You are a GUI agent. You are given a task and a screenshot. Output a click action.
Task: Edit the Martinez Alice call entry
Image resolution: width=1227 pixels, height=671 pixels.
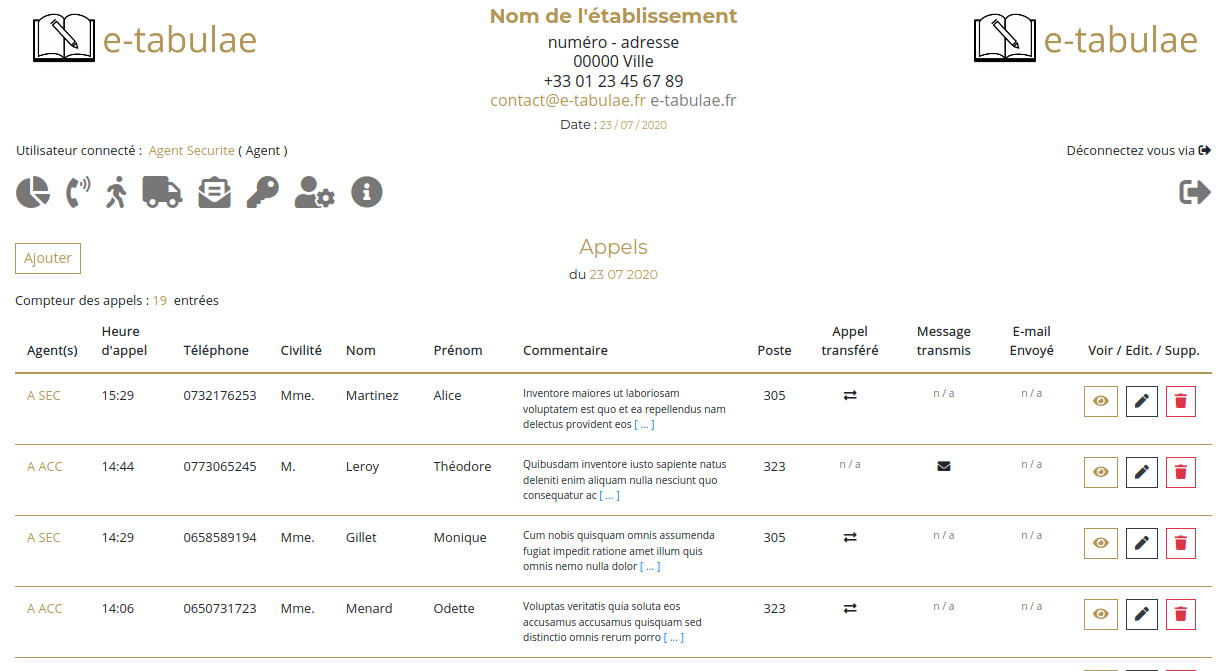click(x=1142, y=401)
